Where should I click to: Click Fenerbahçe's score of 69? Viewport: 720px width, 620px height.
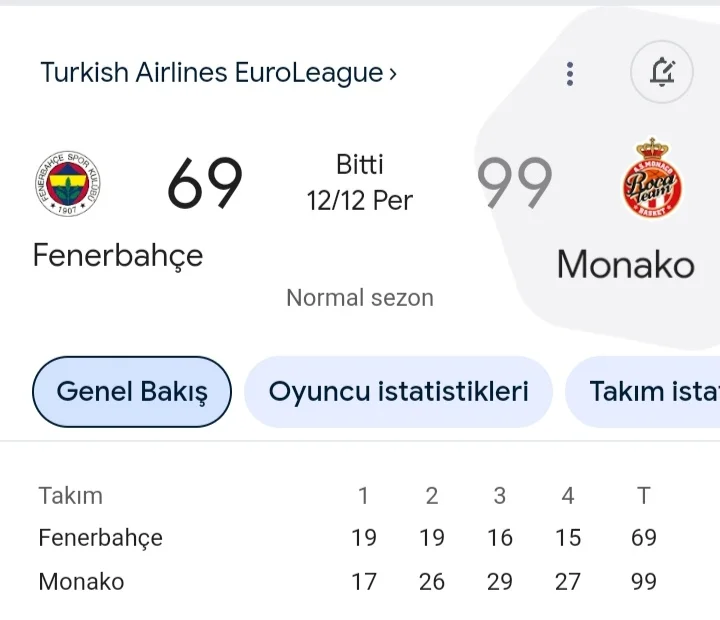coord(204,184)
